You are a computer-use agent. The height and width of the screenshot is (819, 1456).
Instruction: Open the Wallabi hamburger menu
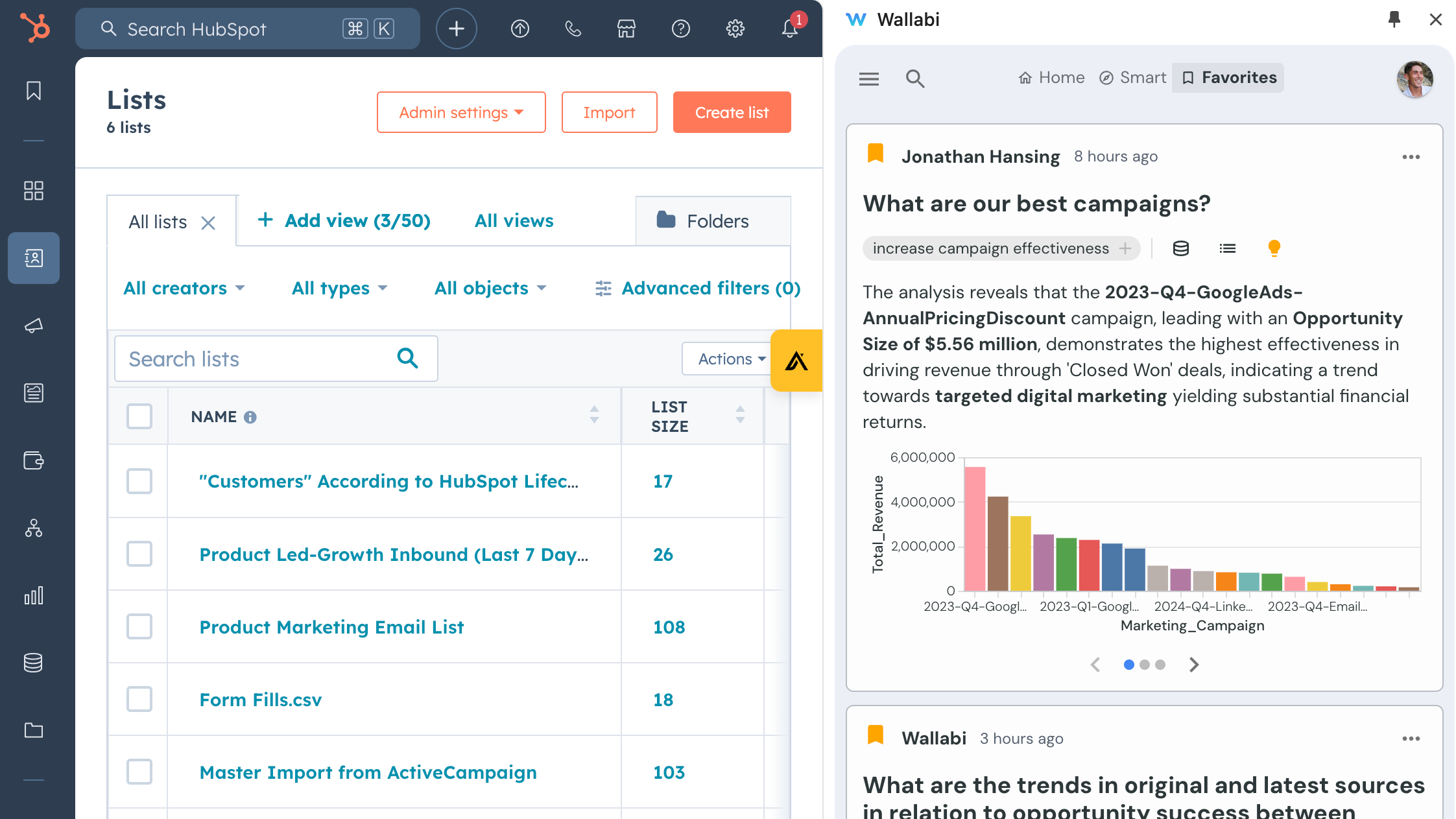[869, 78]
